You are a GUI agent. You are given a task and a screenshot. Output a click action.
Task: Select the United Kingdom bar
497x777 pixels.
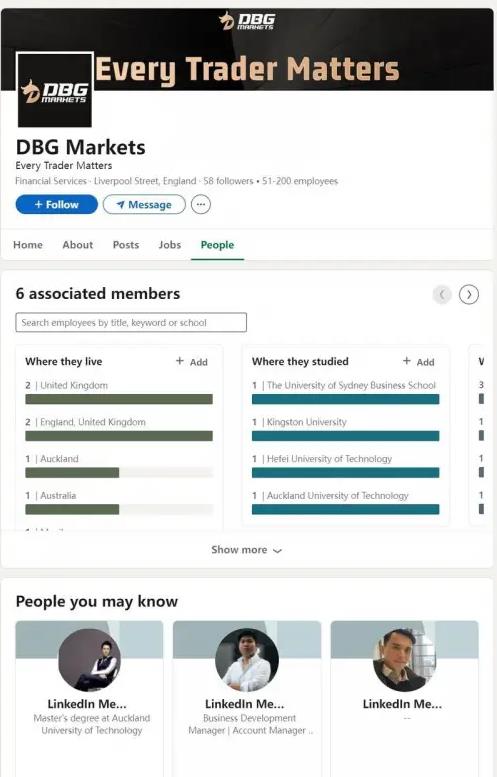pyautogui.click(x=119, y=399)
